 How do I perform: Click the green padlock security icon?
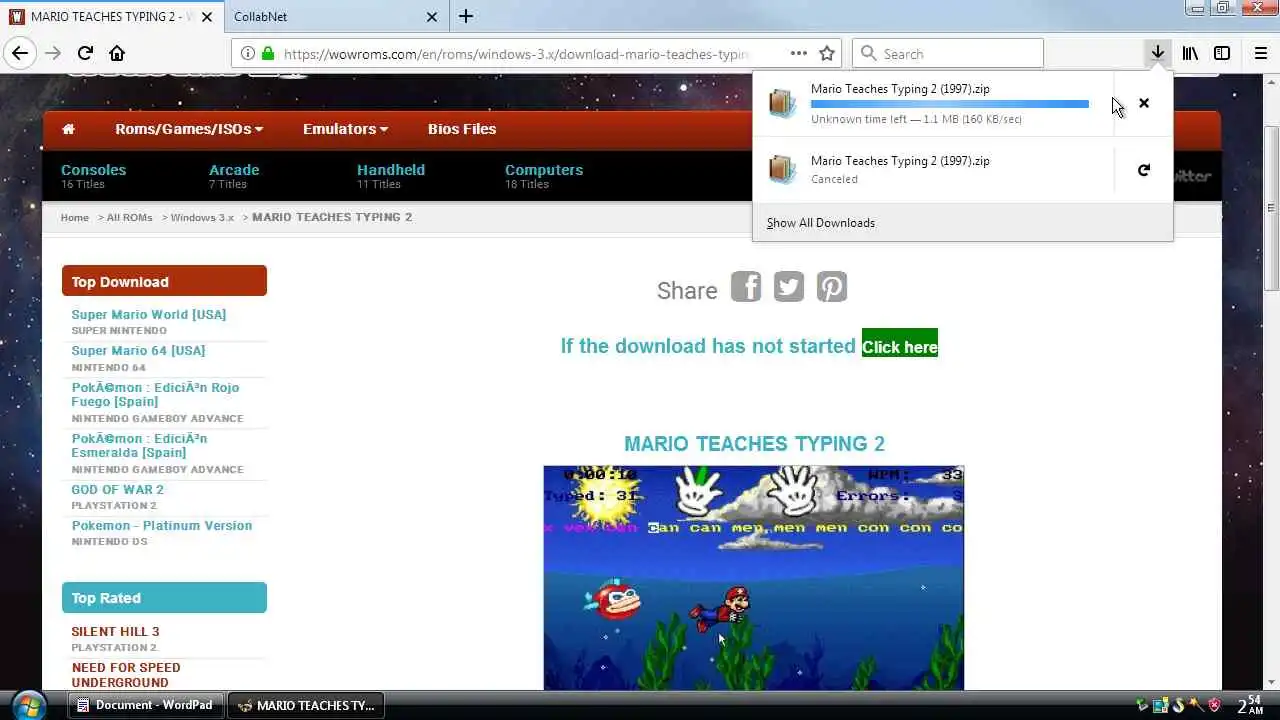coord(267,54)
